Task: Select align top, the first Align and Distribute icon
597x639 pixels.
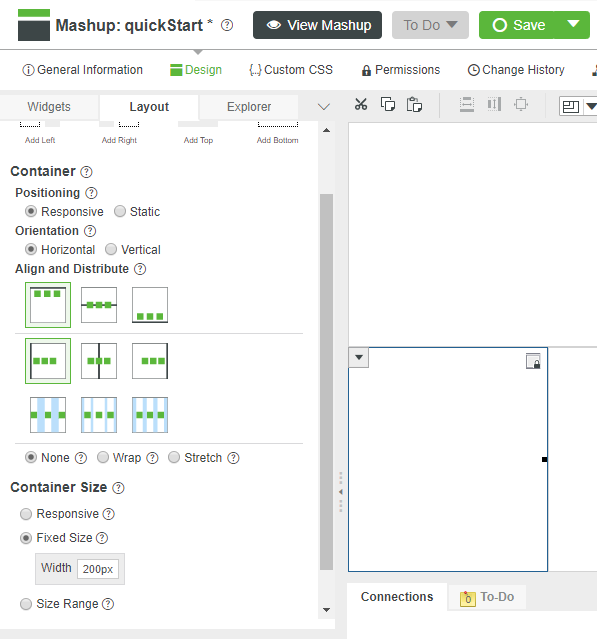Action: pos(48,305)
